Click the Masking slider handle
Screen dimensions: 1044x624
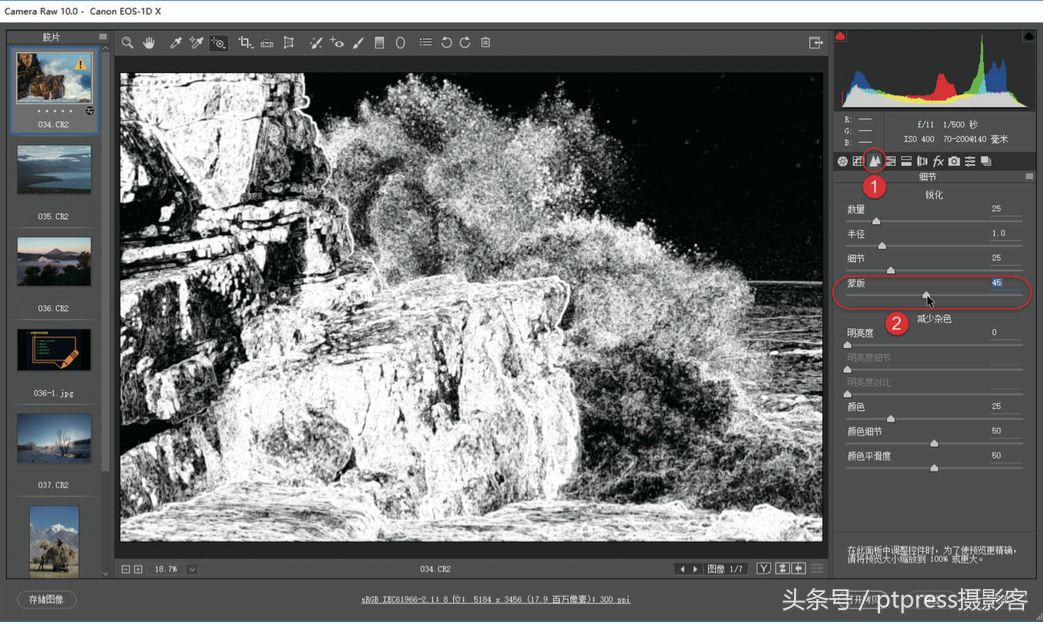coord(926,295)
